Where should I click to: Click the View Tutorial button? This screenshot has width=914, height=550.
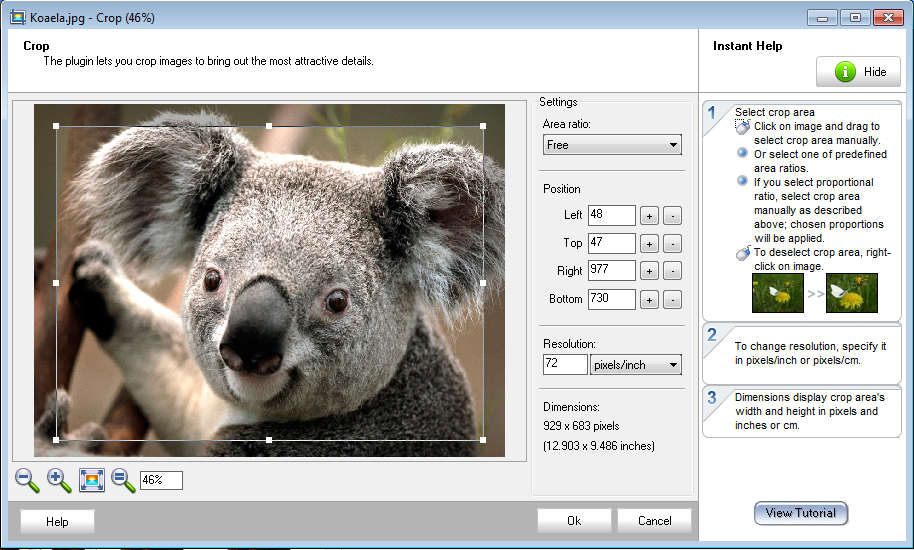[801, 513]
